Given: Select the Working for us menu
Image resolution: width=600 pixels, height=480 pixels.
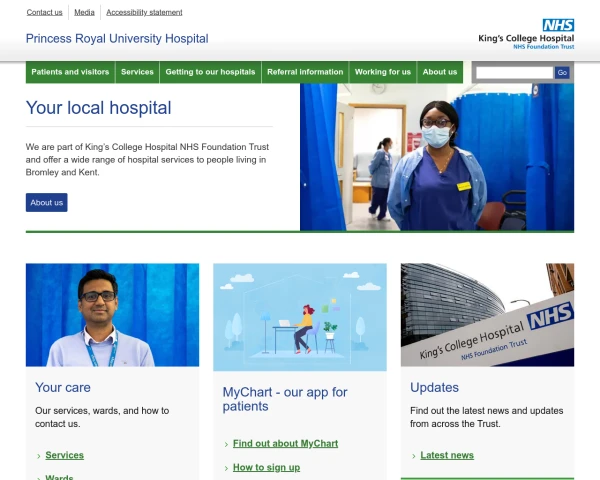Looking at the screenshot, I should pos(383,72).
